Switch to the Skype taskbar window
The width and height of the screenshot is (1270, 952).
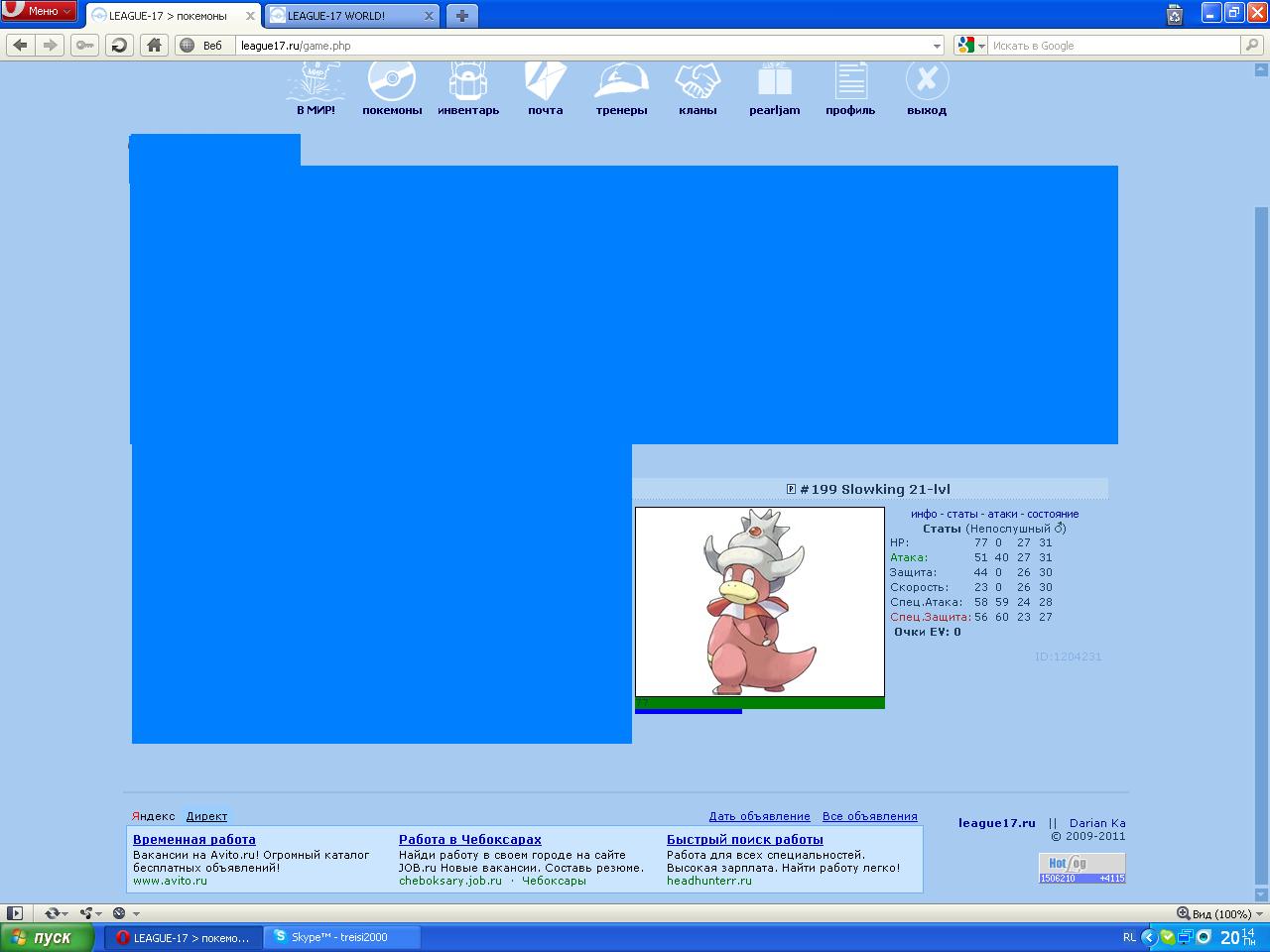tap(342, 937)
